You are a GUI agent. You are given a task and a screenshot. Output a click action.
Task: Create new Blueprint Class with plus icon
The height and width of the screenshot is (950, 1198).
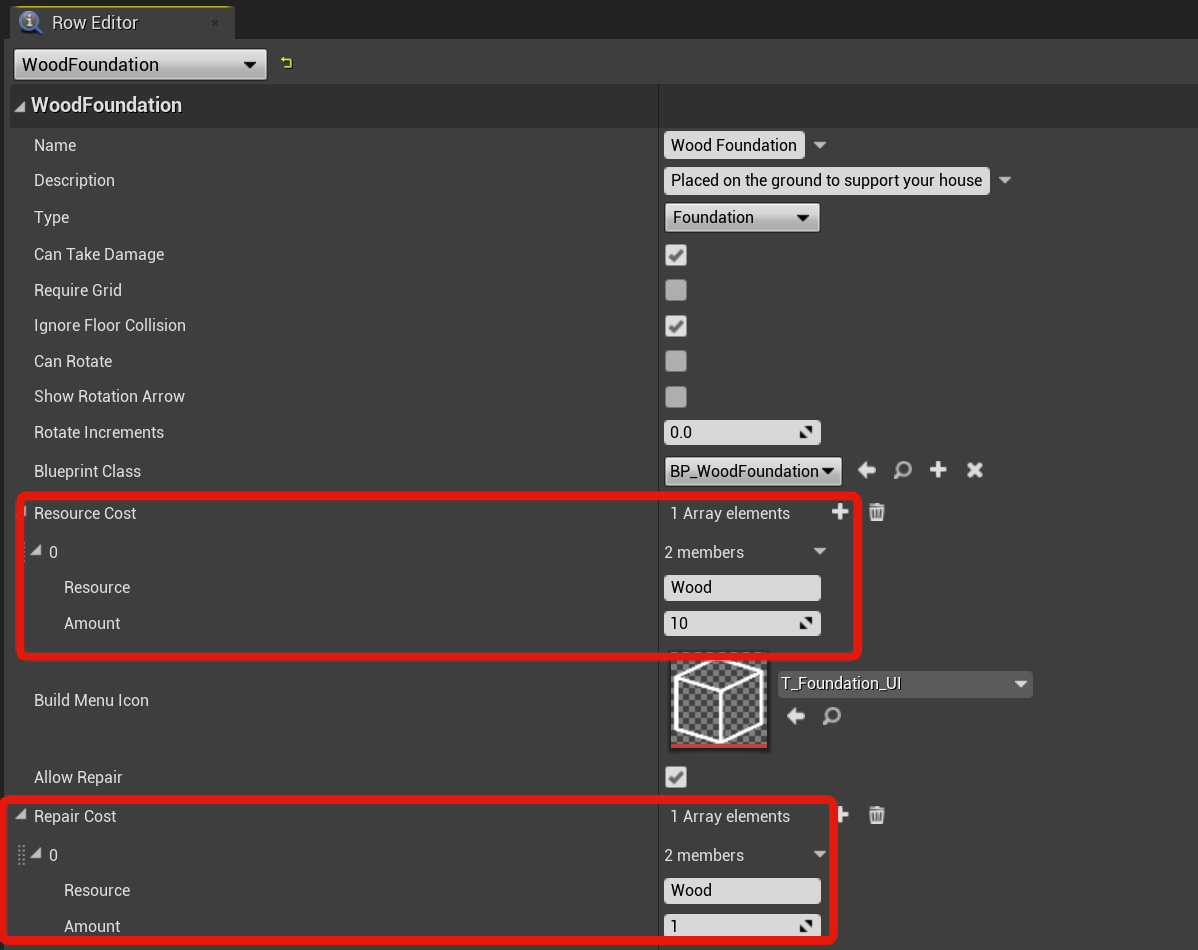pos(938,470)
